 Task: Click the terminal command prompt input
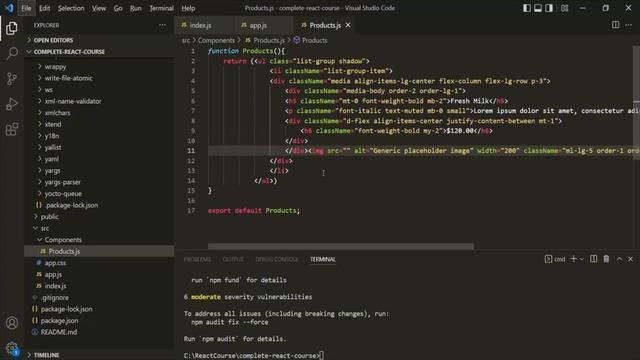(x=322, y=356)
